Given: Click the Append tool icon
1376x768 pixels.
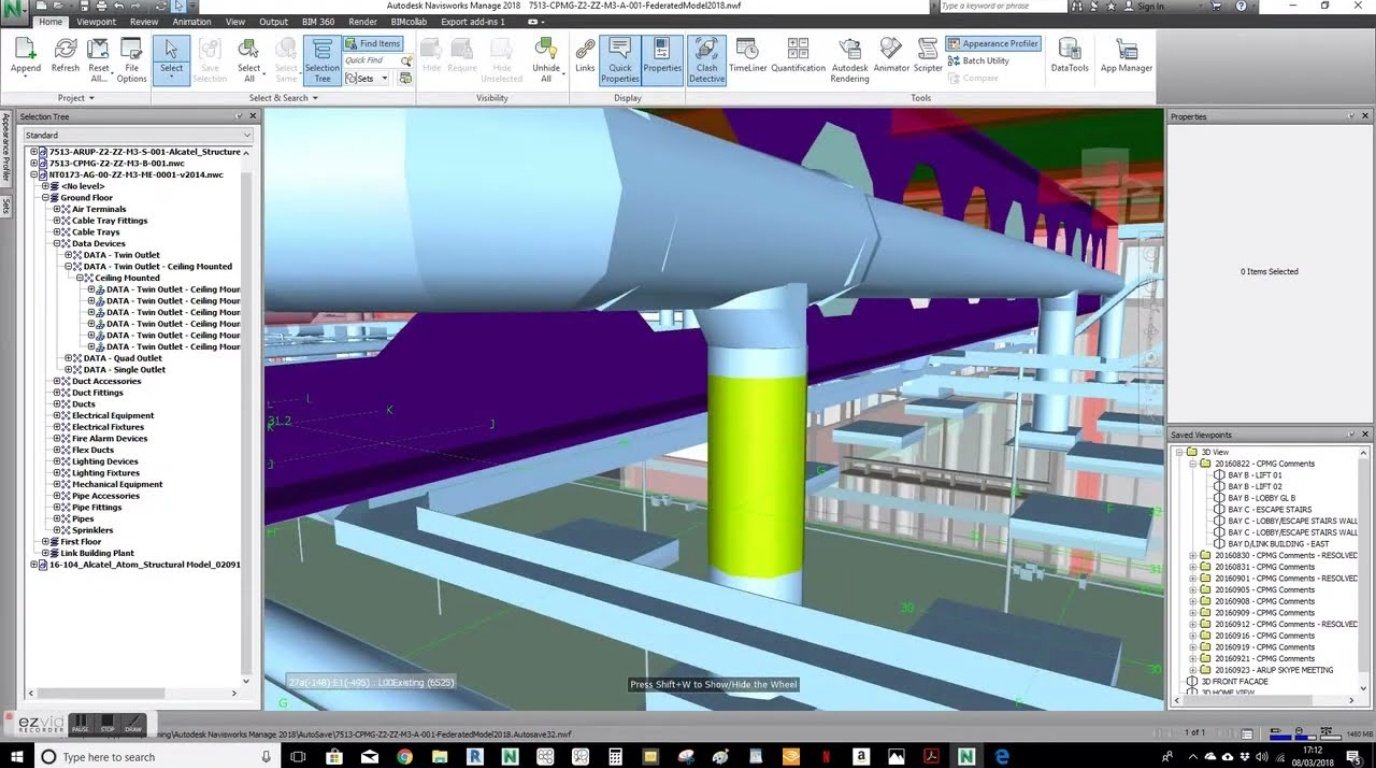Looking at the screenshot, I should click(25, 57).
